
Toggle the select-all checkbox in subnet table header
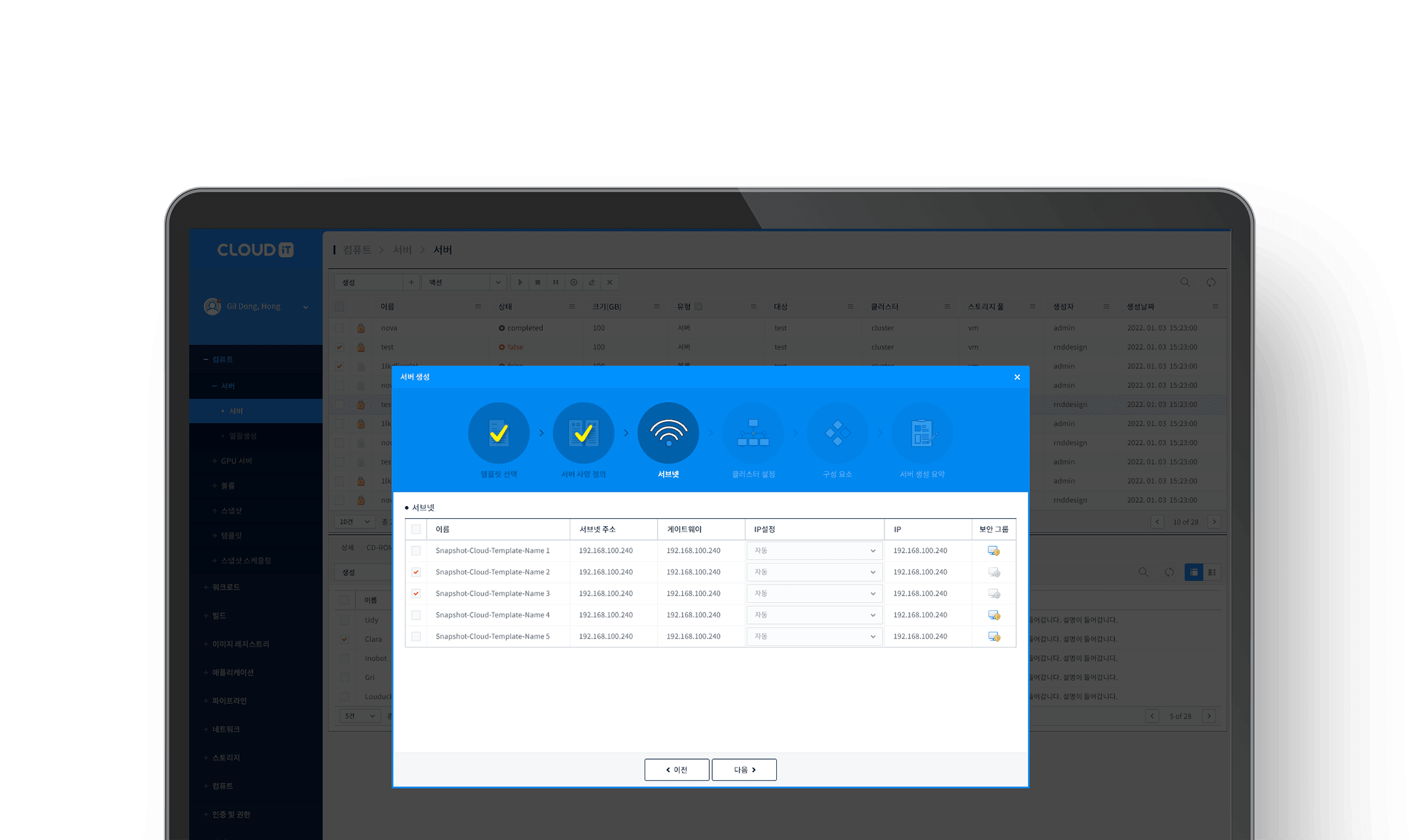(x=416, y=529)
